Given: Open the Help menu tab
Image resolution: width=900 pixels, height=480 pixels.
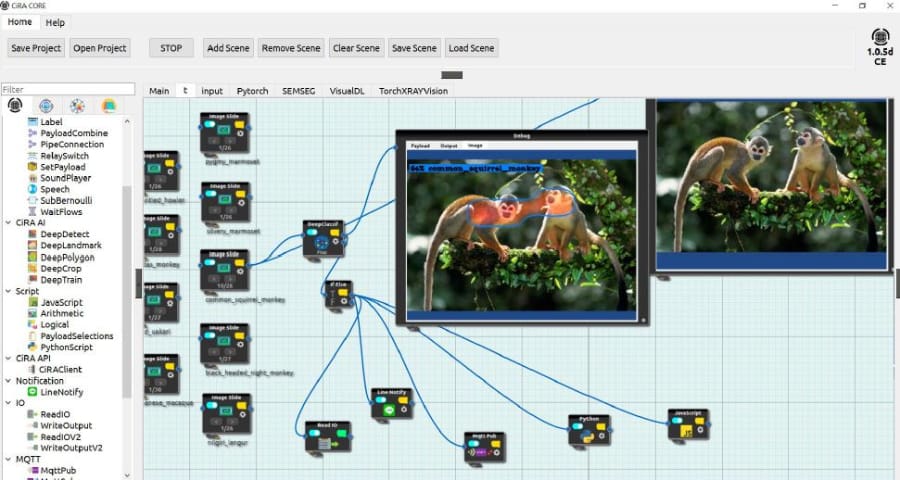Looking at the screenshot, I should point(55,22).
